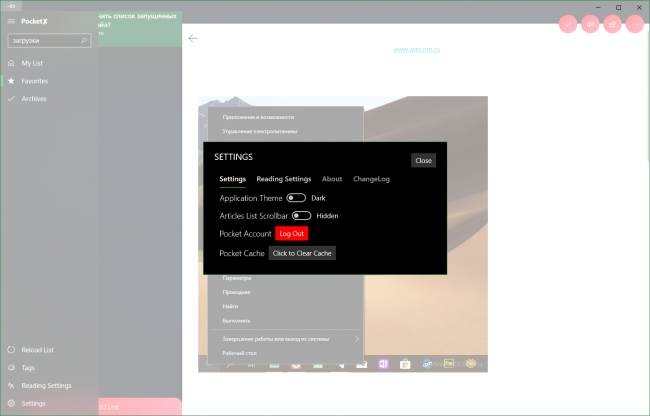This screenshot has height=416, width=650.
Task: Click the Settings gear icon
Action: 11,403
